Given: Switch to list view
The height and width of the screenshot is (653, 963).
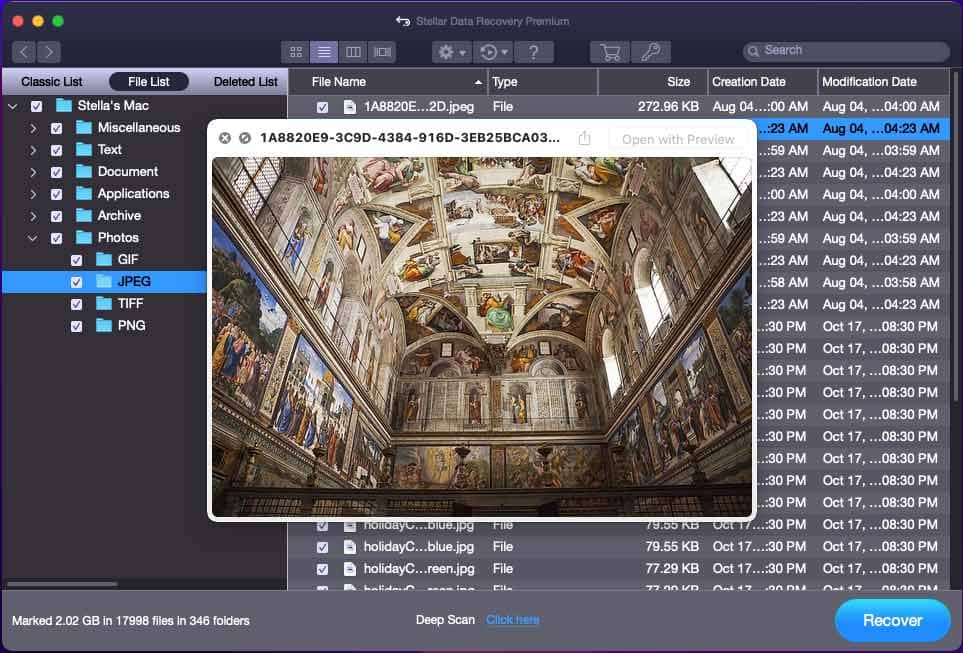Looking at the screenshot, I should [324, 52].
